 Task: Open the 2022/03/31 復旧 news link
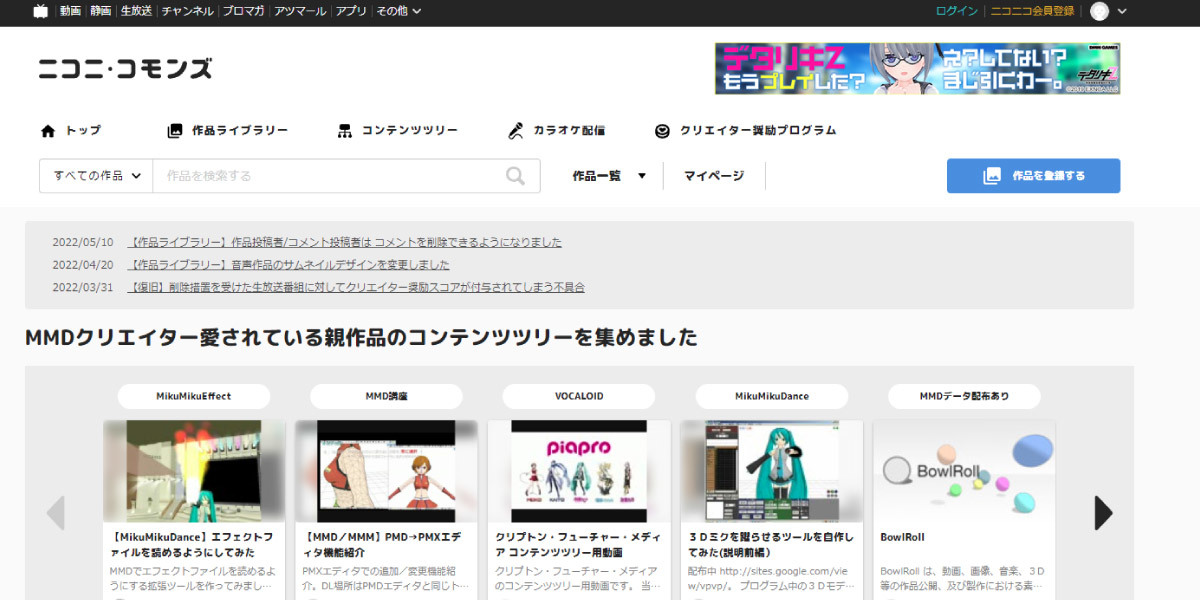356,287
